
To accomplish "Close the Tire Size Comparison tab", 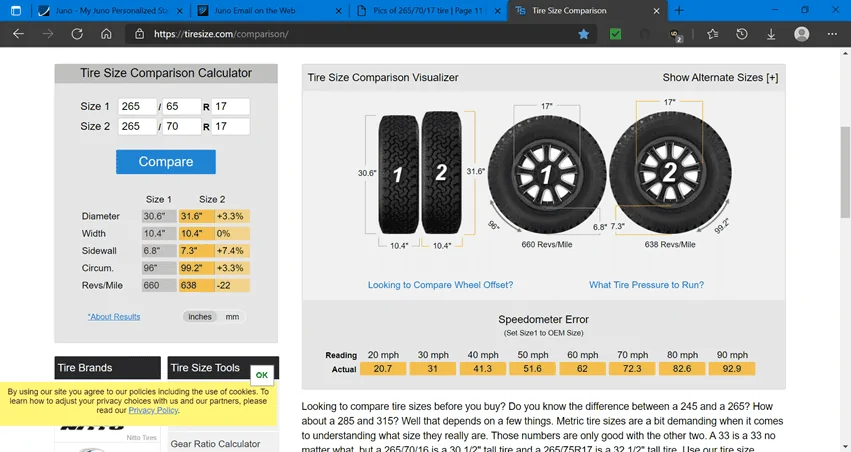I will coord(656,11).
